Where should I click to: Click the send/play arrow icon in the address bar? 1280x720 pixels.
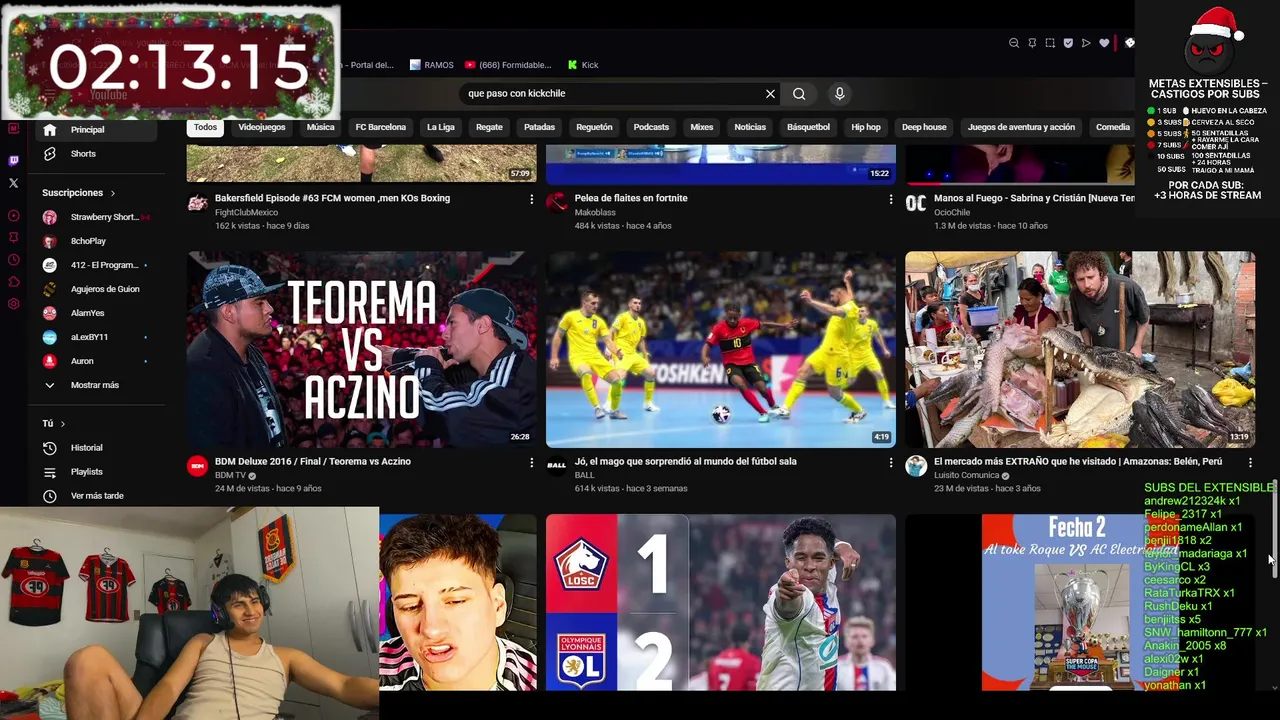click(x=1086, y=43)
